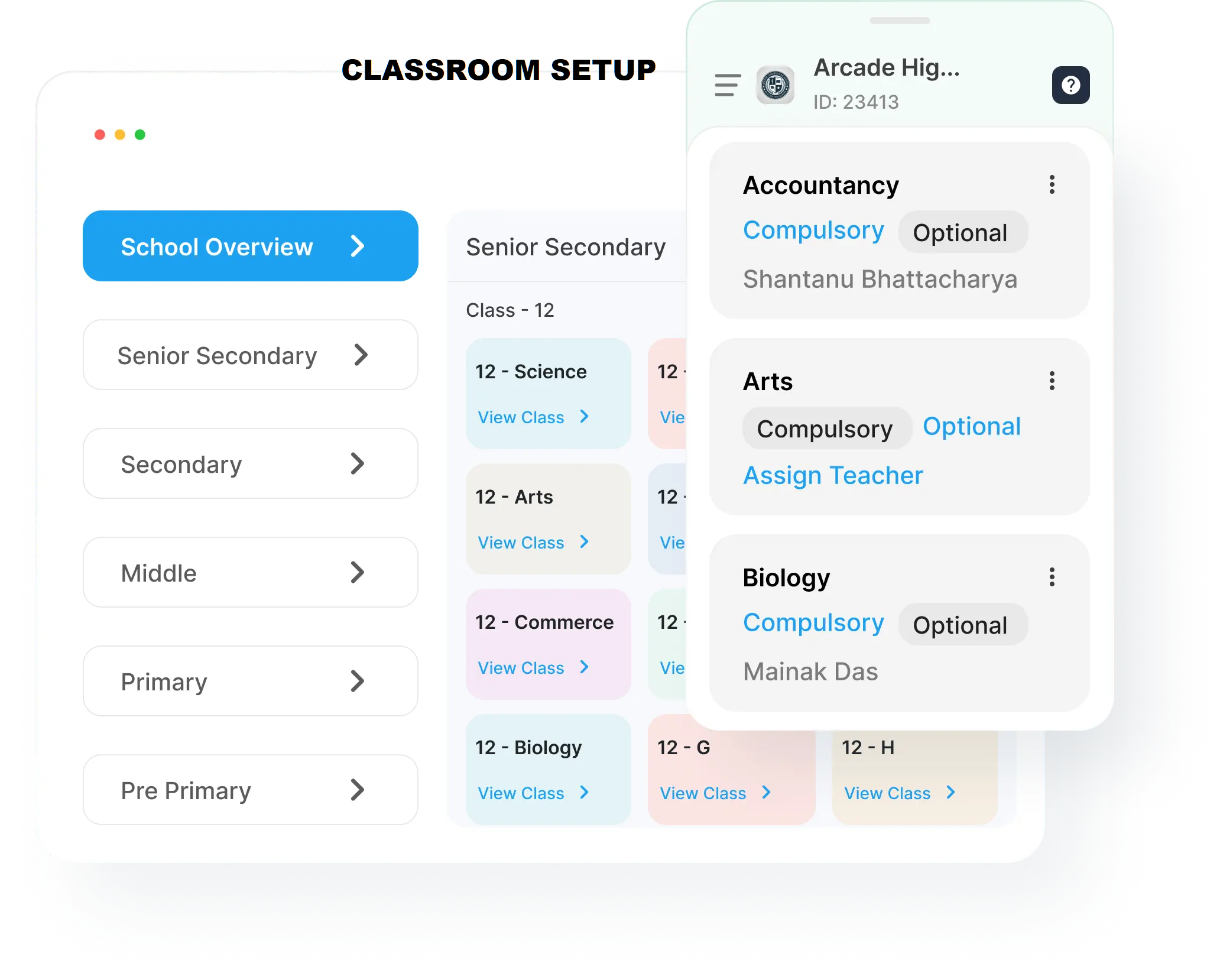Image resolution: width=1220 pixels, height=980 pixels.
Task: Open the hamburger menu icon
Action: pos(727,85)
